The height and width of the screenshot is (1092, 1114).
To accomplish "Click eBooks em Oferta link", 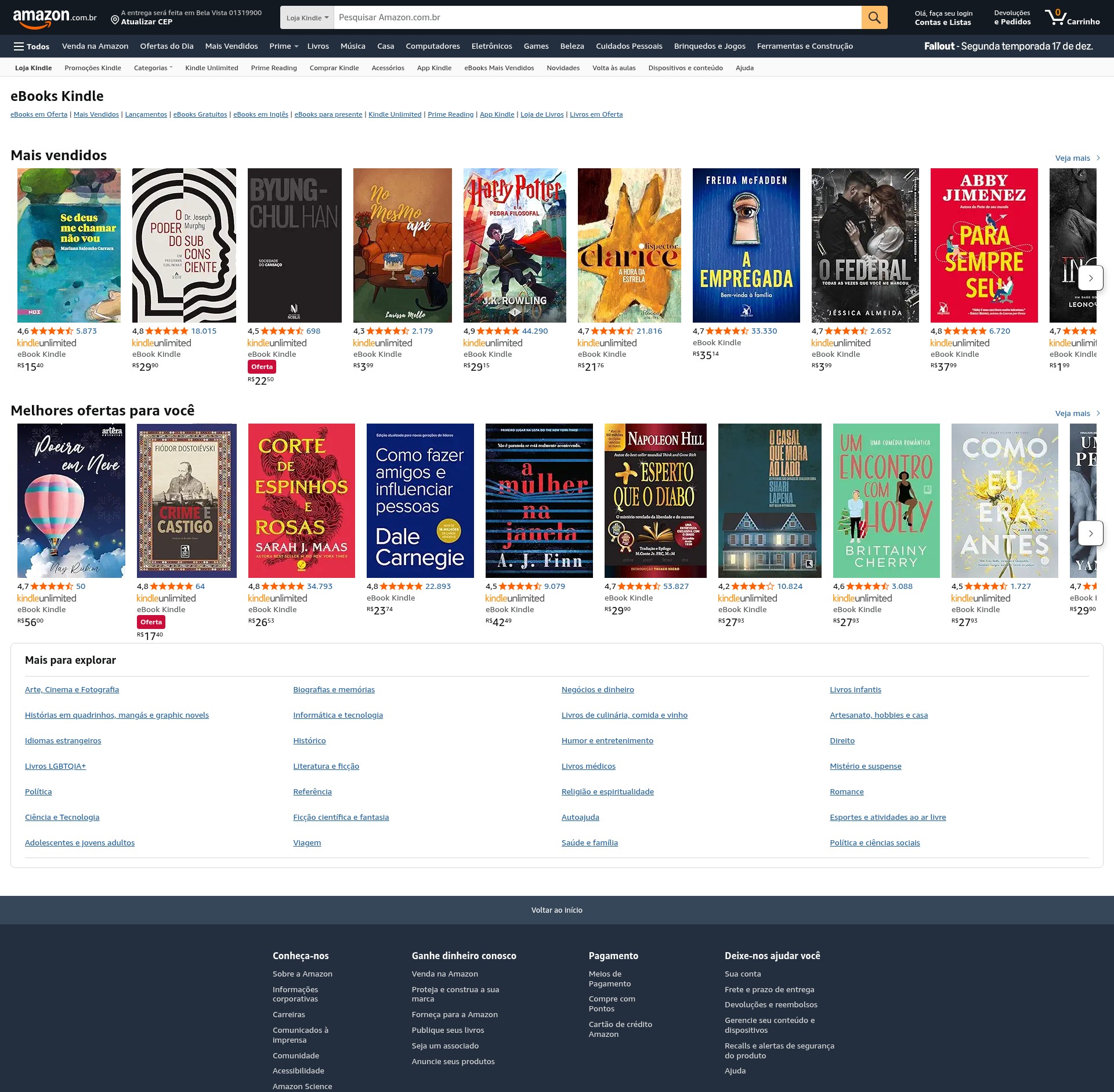I will point(39,114).
